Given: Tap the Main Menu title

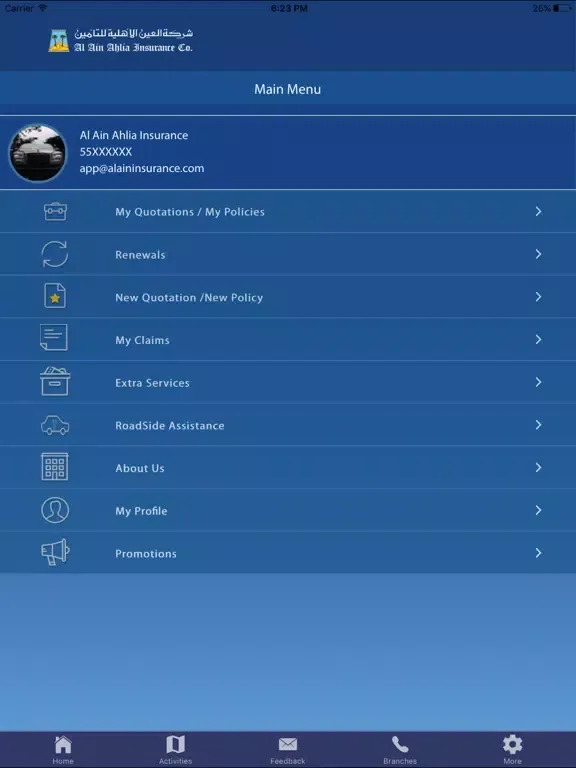Looking at the screenshot, I should point(288,89).
